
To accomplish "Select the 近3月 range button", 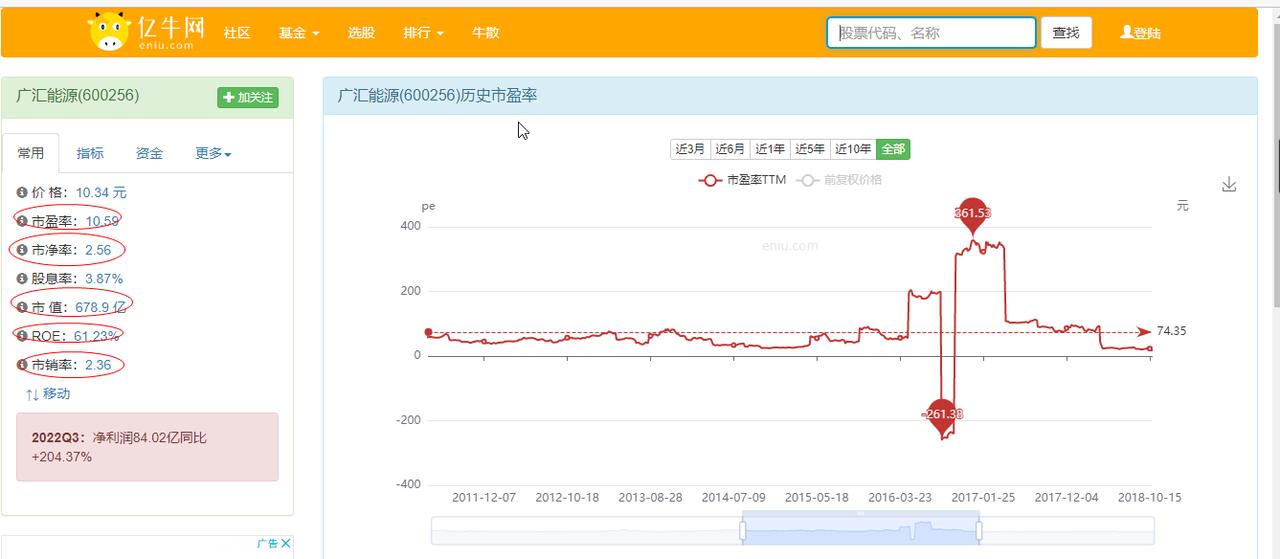I will [690, 149].
